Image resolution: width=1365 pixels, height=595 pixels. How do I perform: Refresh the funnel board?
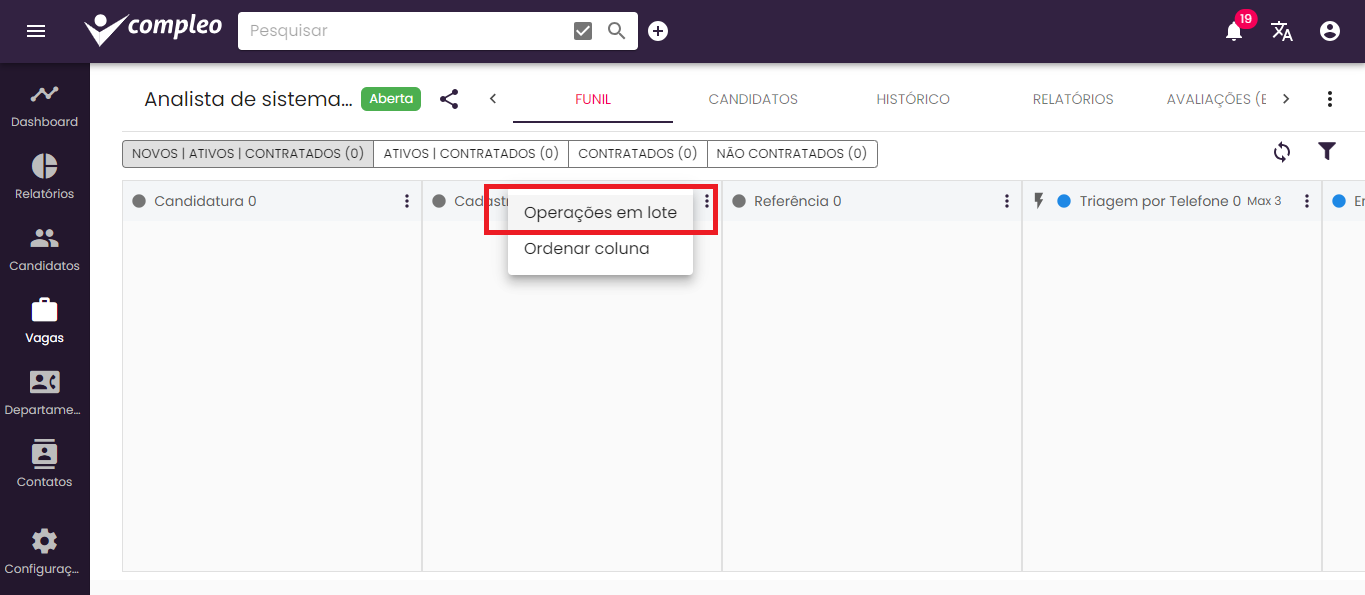click(x=1281, y=151)
